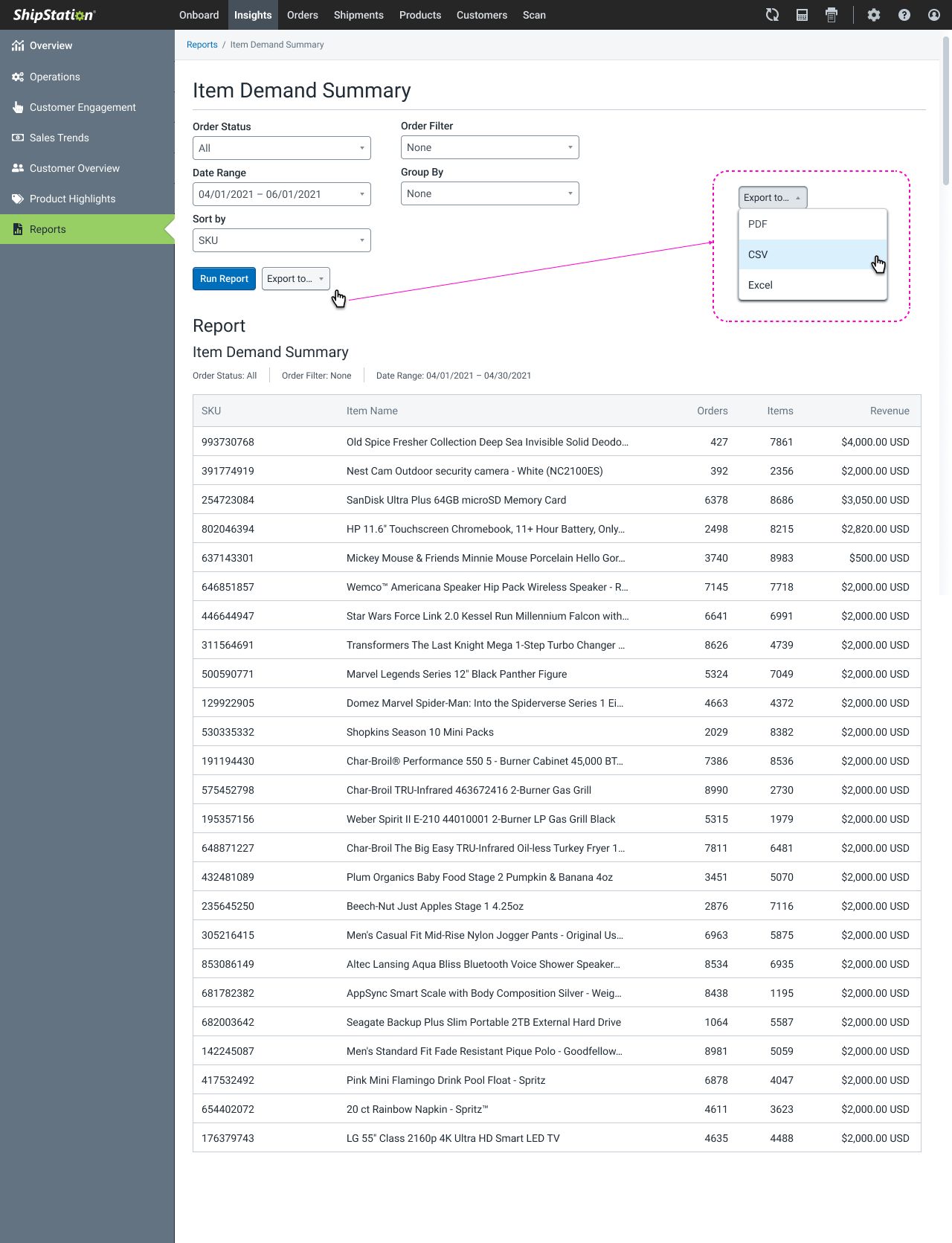This screenshot has height=1243, width=952.
Task: Select Customer Engagement in the sidebar
Action: 87,107
